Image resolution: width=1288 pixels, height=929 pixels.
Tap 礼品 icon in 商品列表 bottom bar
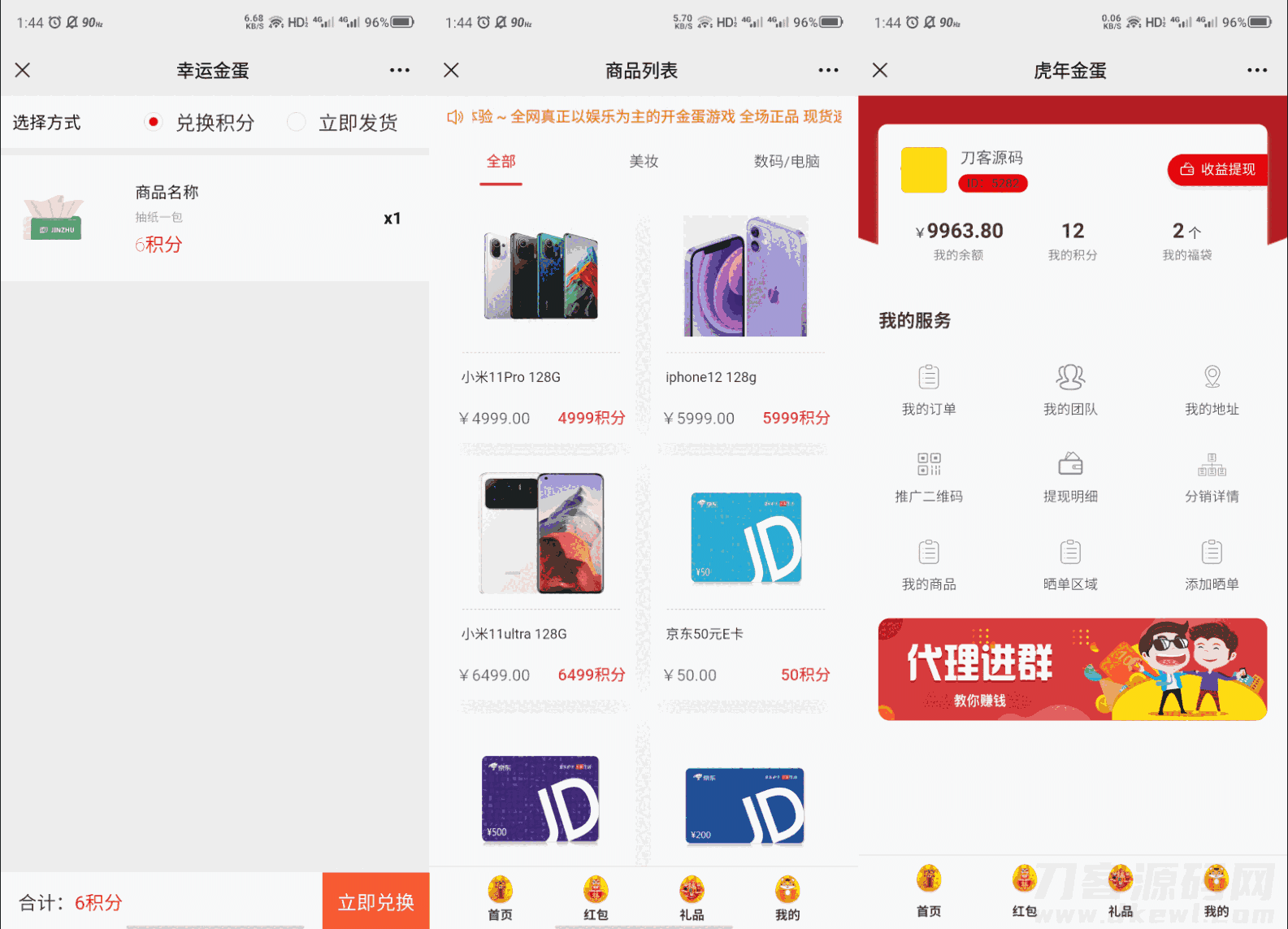[692, 890]
